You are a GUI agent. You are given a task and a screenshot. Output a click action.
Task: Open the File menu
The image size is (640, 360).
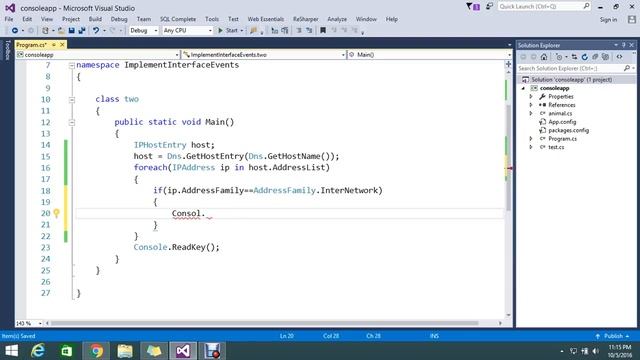coord(9,19)
